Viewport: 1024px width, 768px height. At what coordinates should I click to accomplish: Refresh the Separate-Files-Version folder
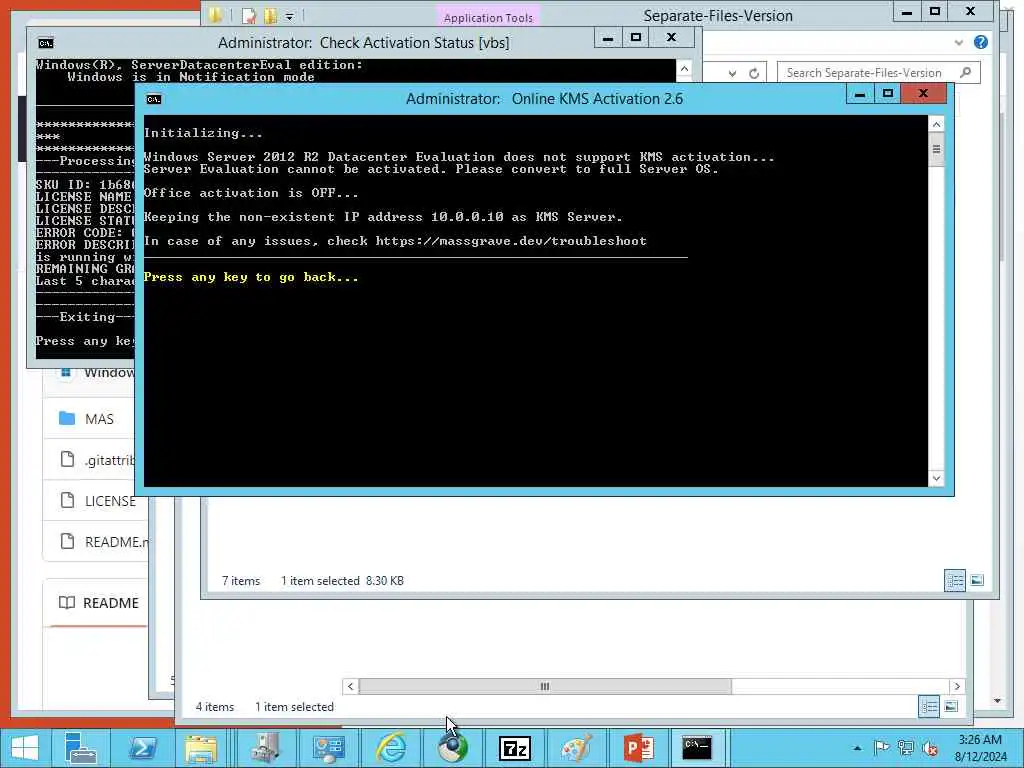pos(754,73)
